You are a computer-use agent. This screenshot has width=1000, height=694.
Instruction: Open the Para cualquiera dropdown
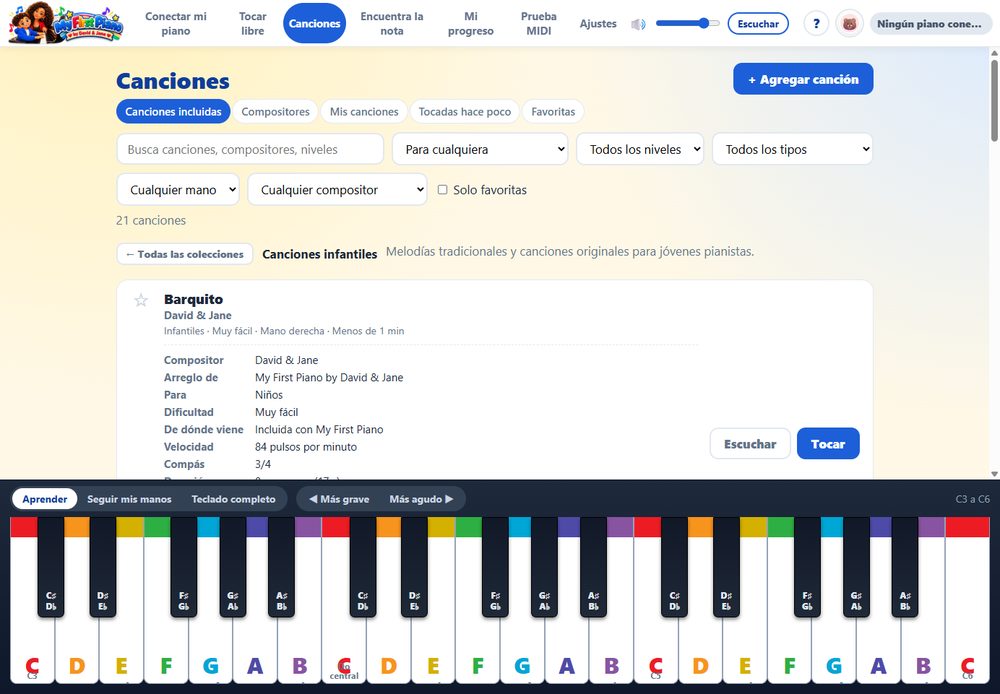(480, 149)
